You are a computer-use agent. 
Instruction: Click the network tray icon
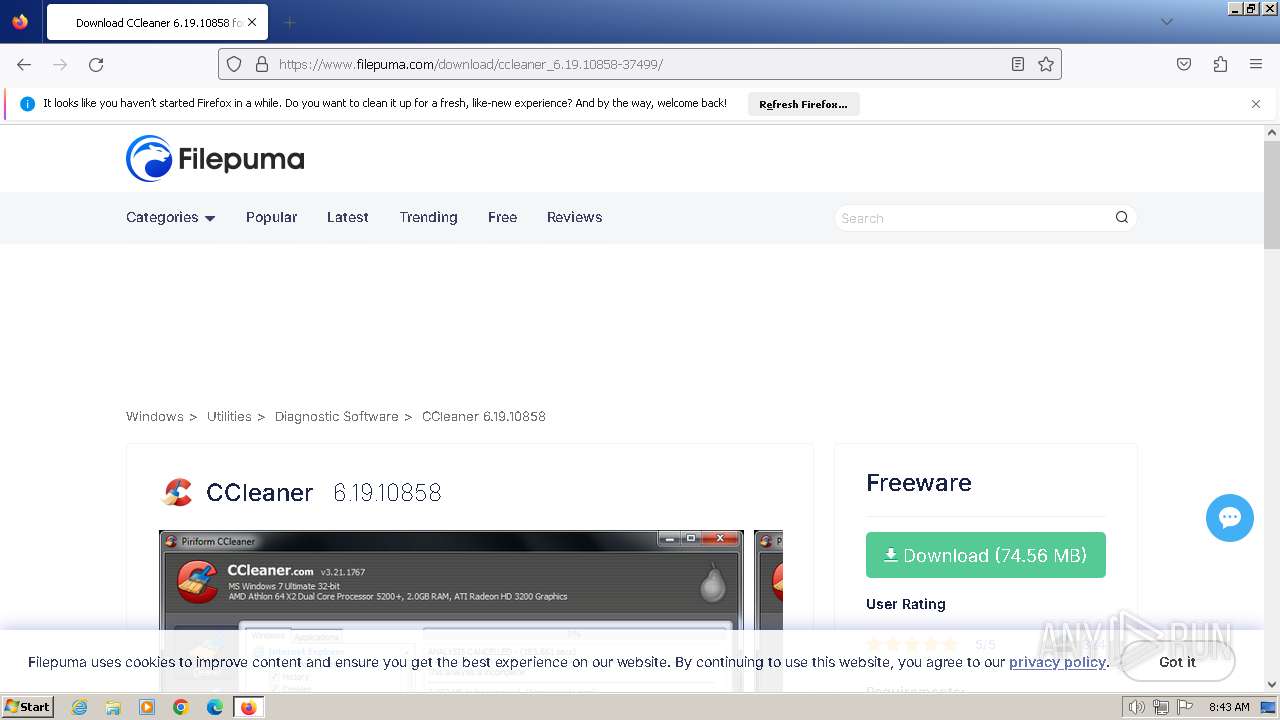[1161, 707]
